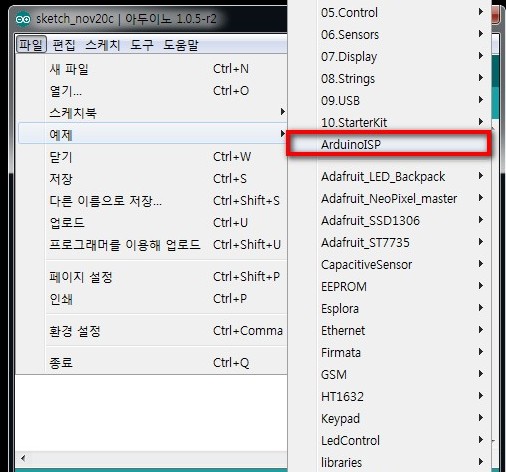Open the 스케치 menu
This screenshot has width=506, height=472.
pyautogui.click(x=103, y=45)
